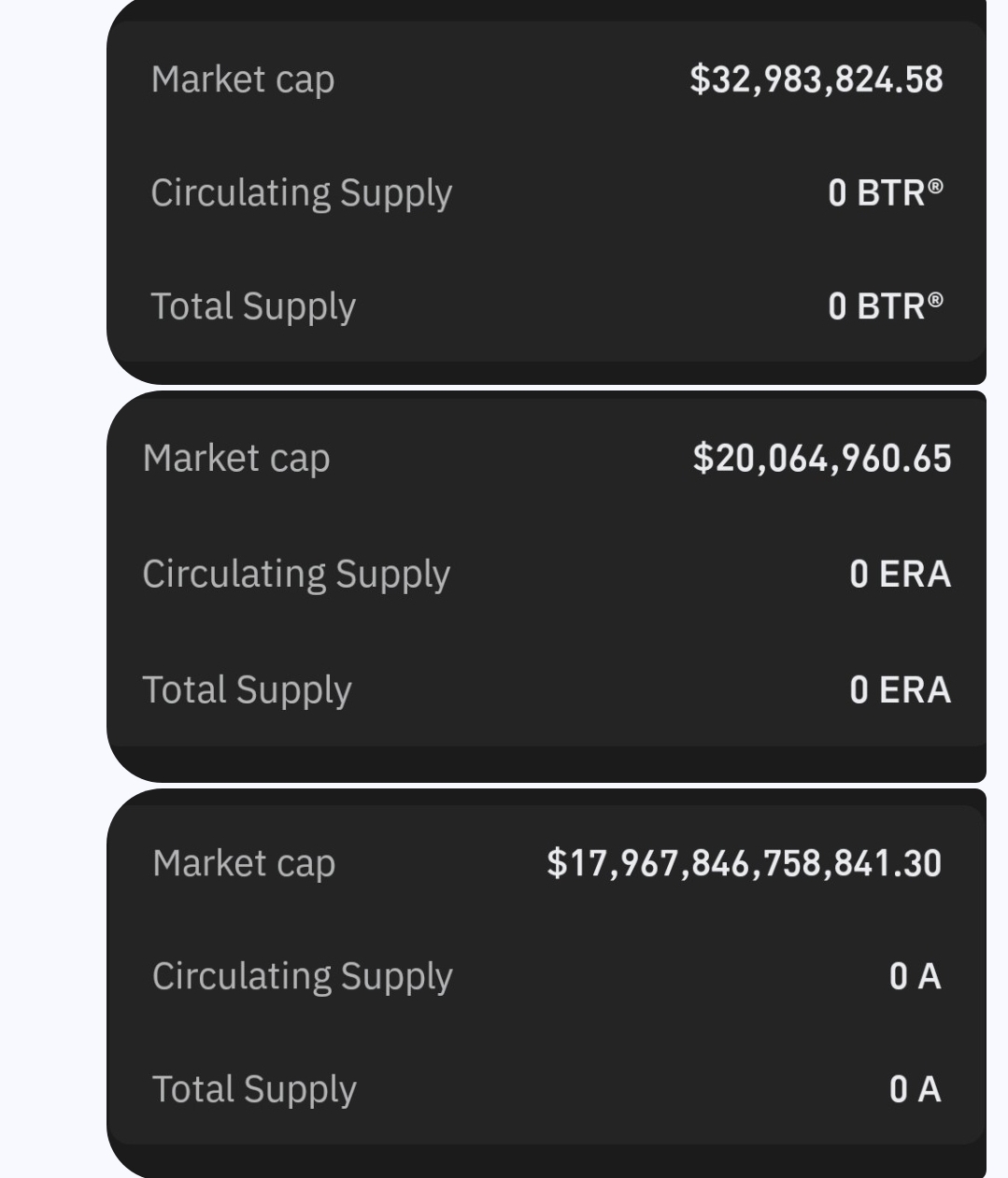Image resolution: width=1008 pixels, height=1178 pixels.
Task: Select the 0 A Total Supply value
Action: 915,1089
